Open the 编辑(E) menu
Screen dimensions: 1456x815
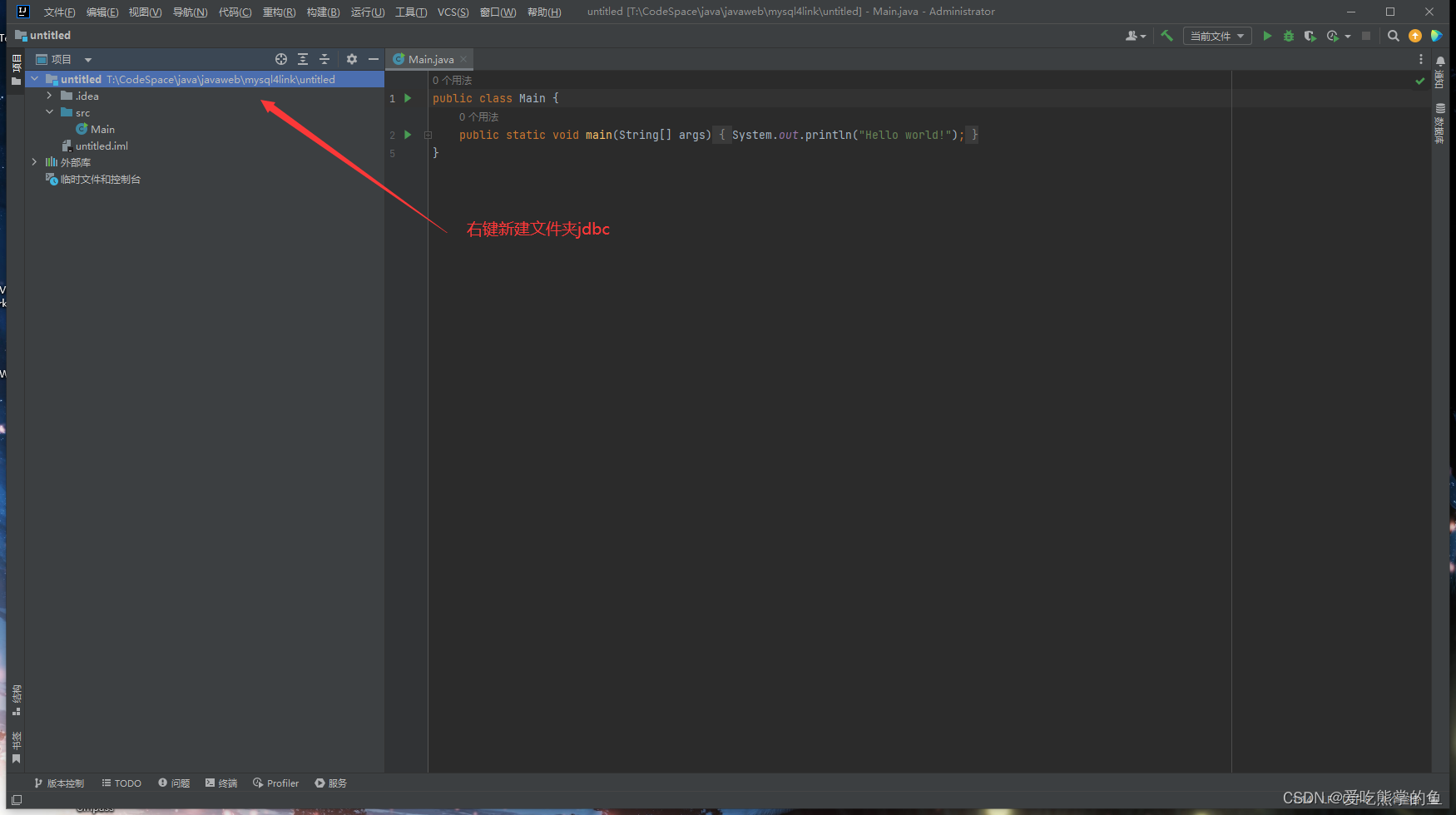click(x=102, y=12)
